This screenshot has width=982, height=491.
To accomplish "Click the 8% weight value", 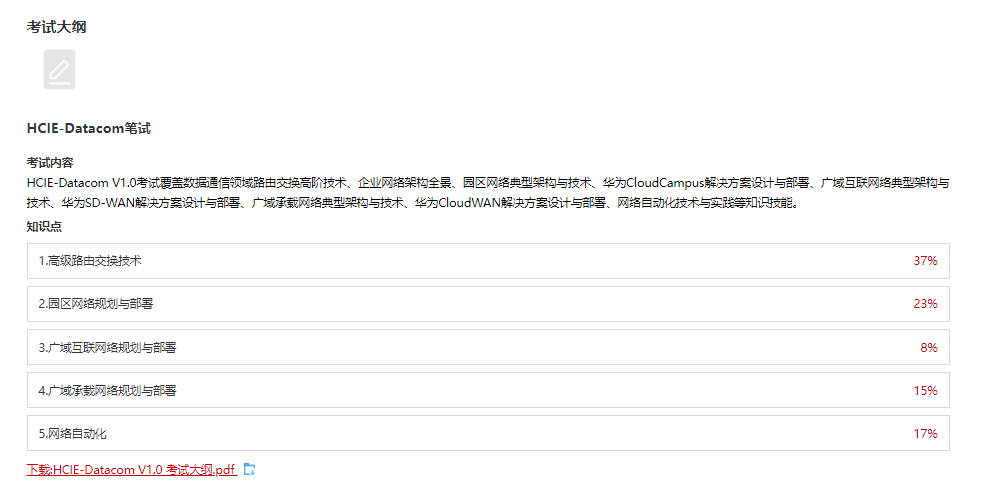I will [929, 348].
